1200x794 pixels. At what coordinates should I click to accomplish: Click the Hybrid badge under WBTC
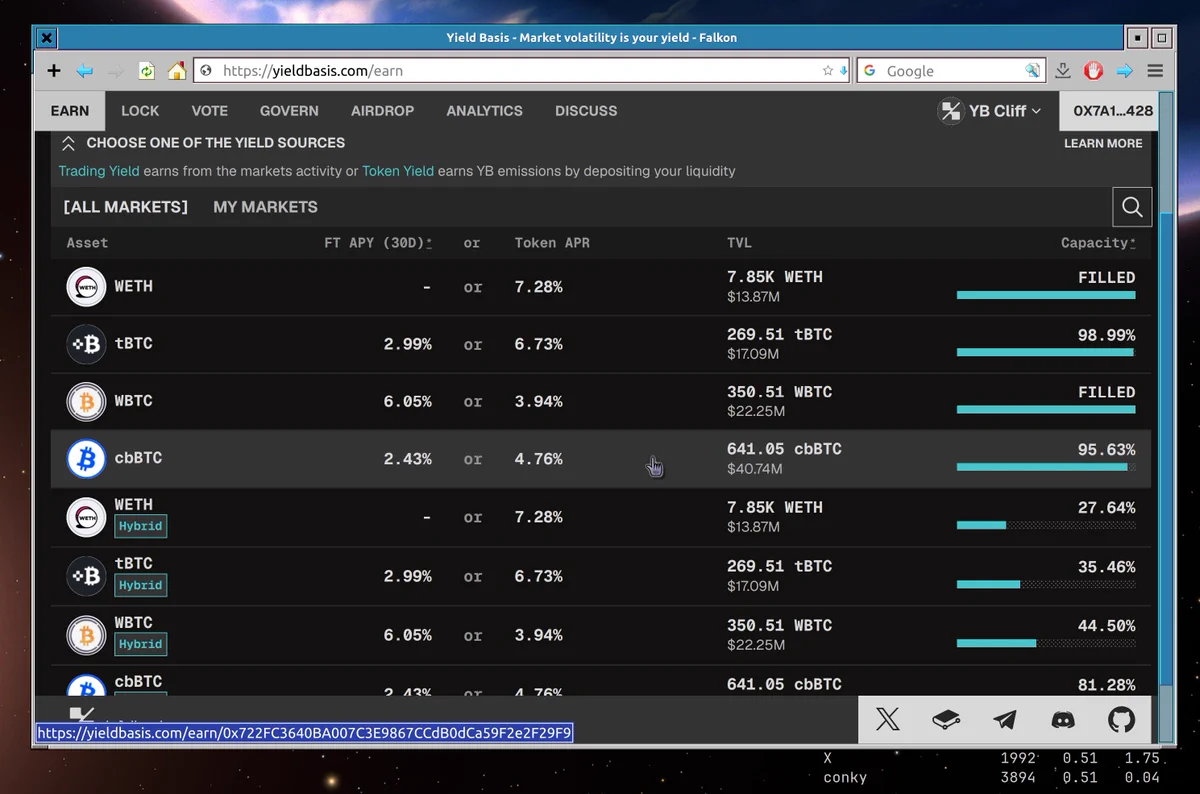pos(140,644)
